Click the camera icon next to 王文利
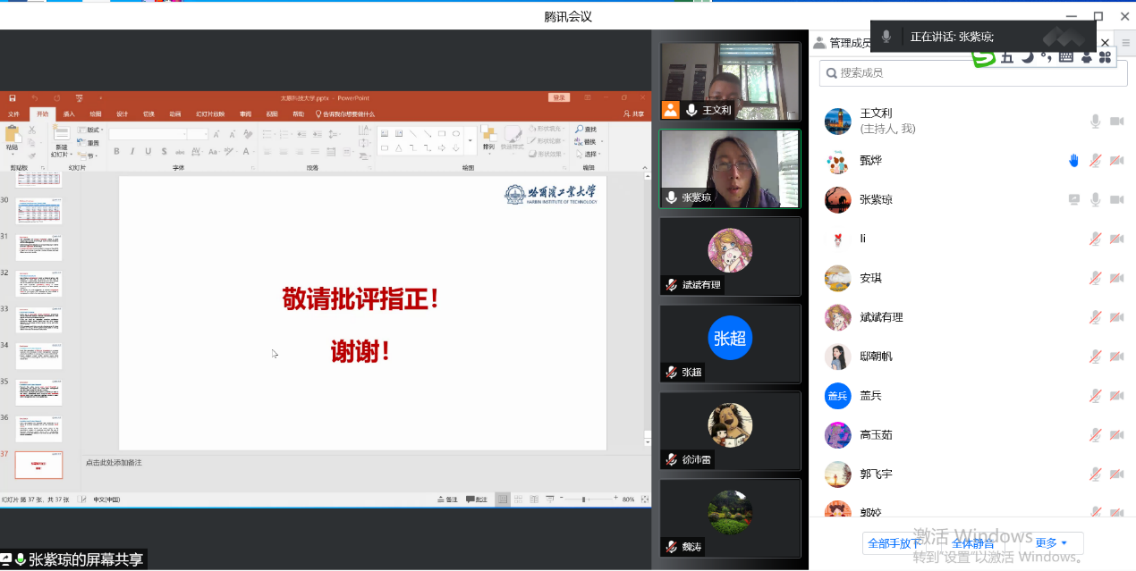1136x571 pixels. click(1116, 121)
